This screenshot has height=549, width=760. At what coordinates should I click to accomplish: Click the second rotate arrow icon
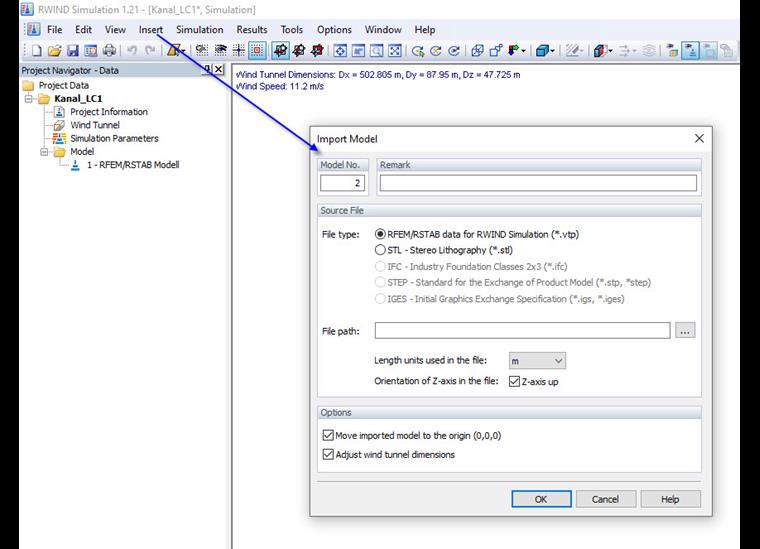436,50
